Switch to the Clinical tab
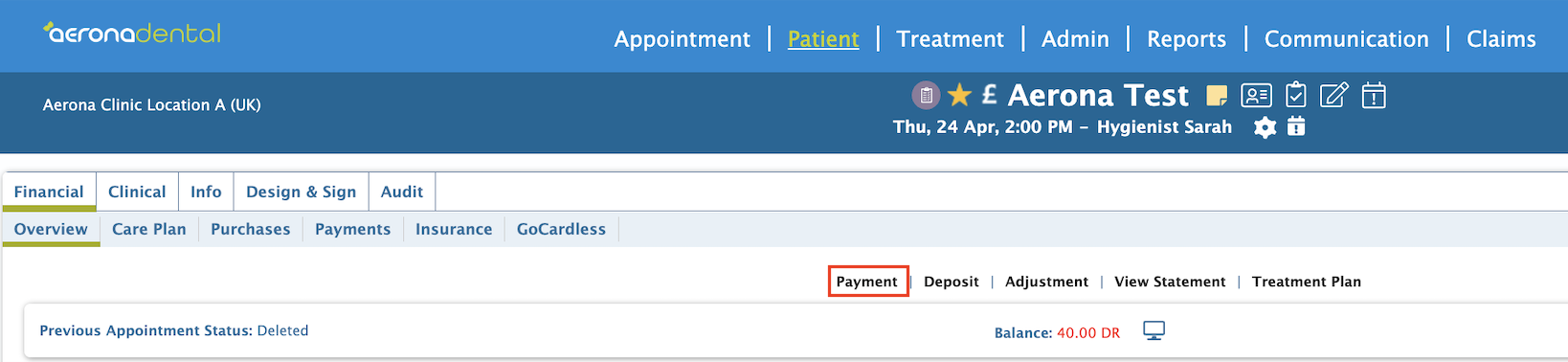This screenshot has width=1568, height=362. (x=137, y=192)
